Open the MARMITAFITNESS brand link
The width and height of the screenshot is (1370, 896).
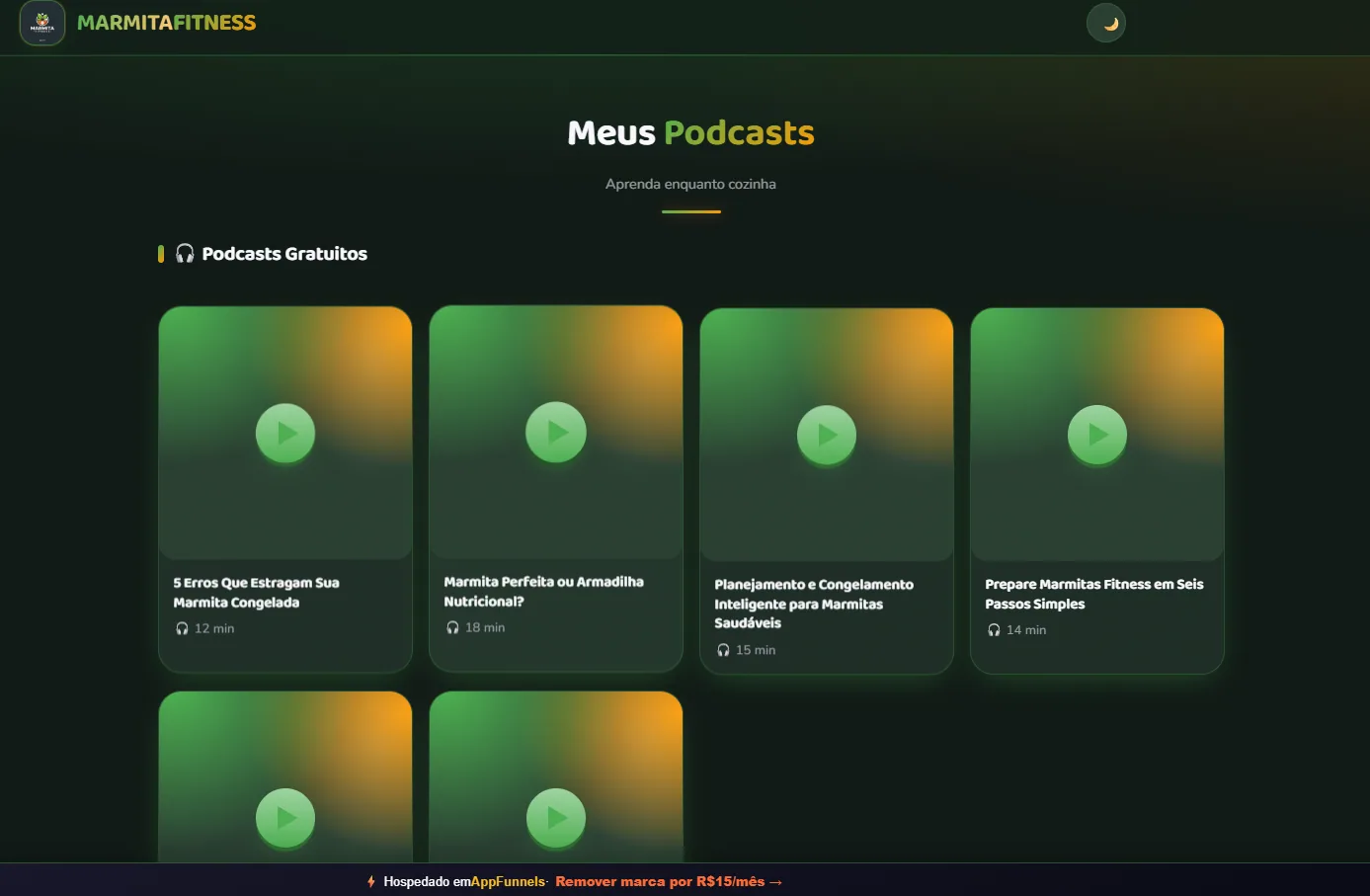pyautogui.click(x=166, y=23)
